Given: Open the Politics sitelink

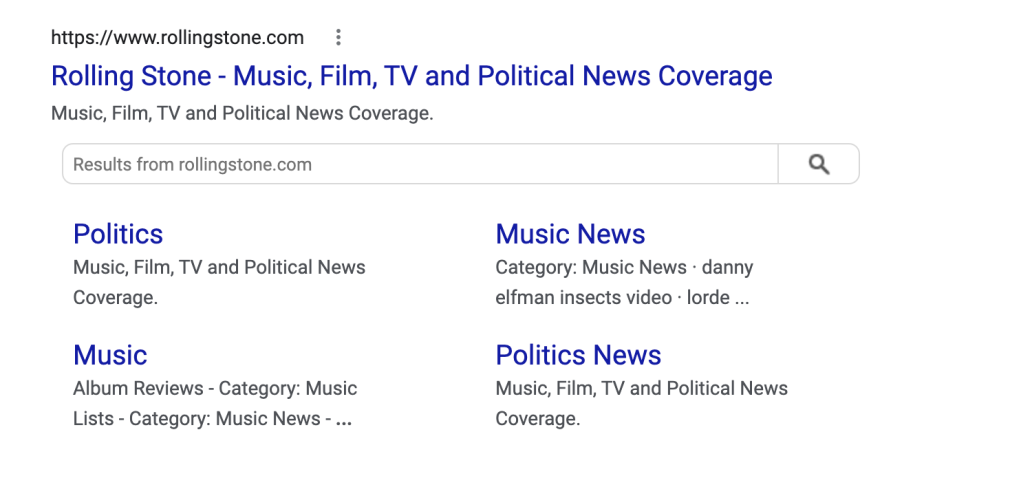Looking at the screenshot, I should click(x=118, y=234).
